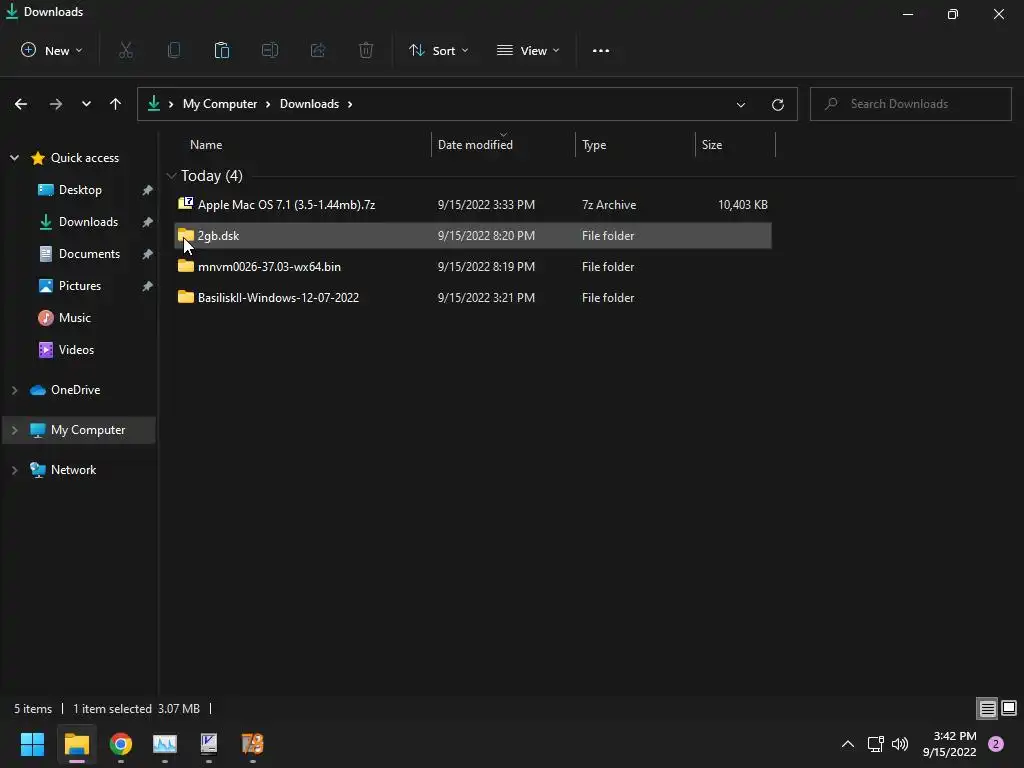
Task: Click the Delete trash icon
Action: point(366,50)
